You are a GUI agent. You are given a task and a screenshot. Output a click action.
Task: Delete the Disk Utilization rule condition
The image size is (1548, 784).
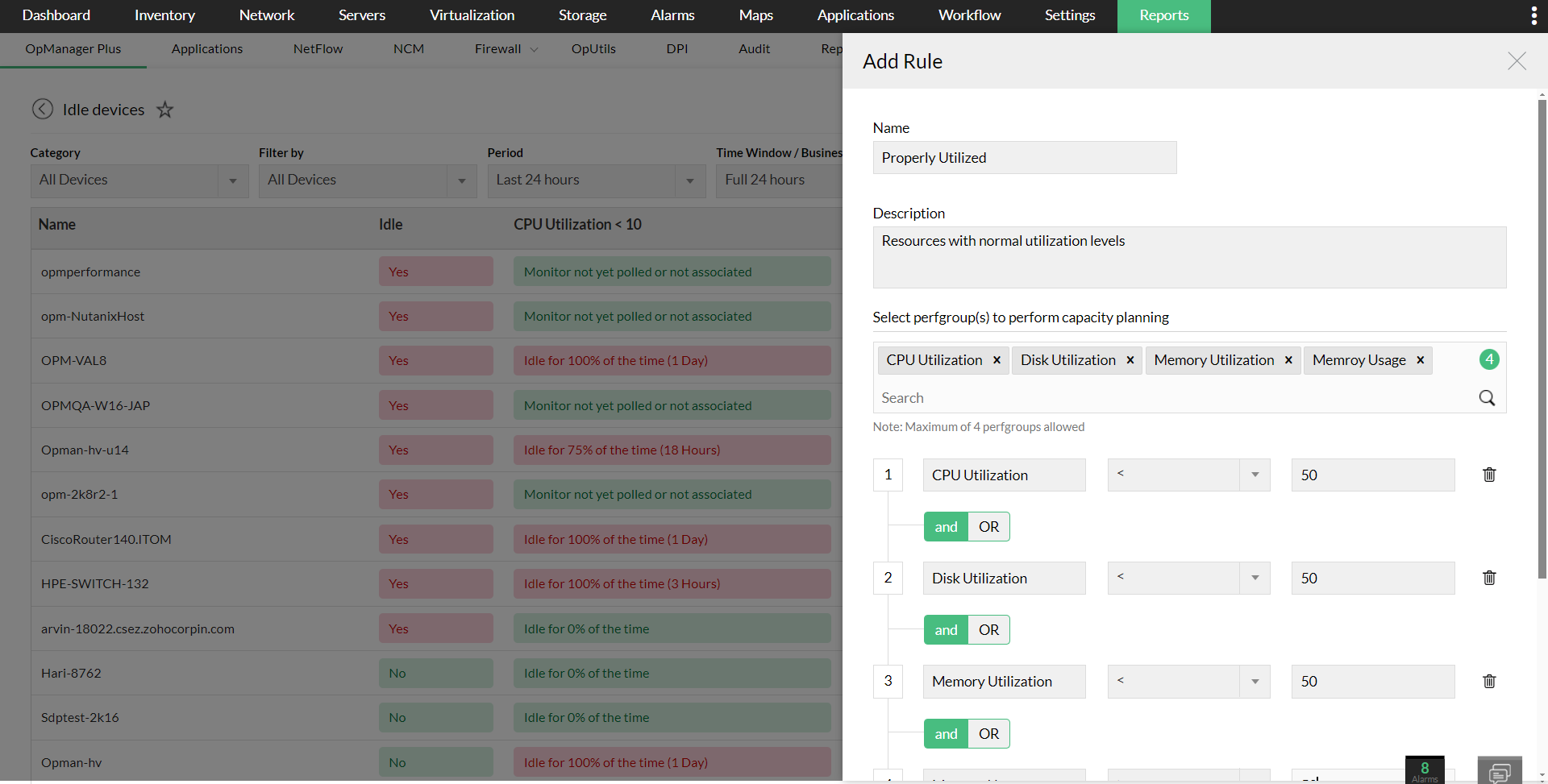pos(1489,578)
